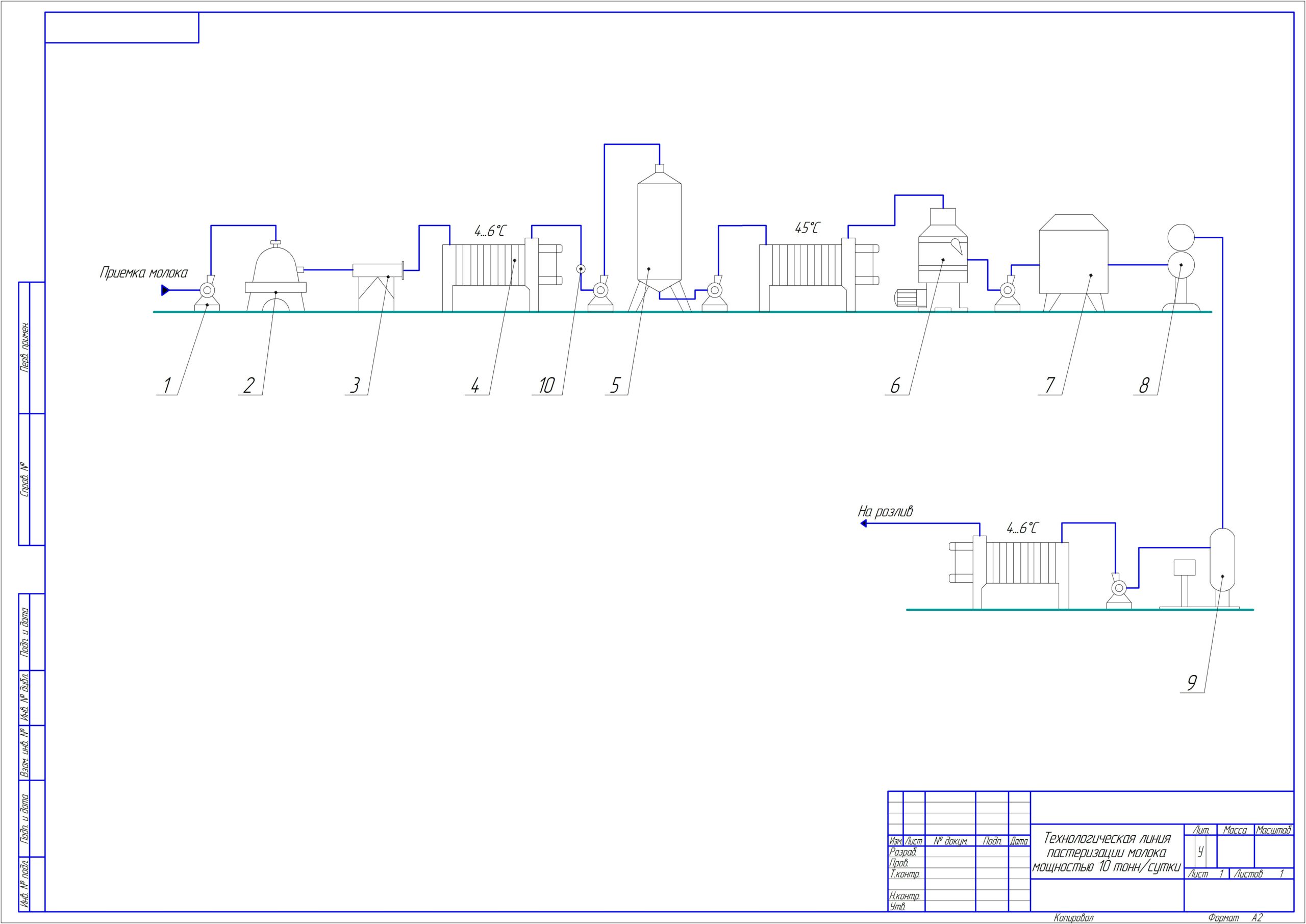Click the "На розлив" outlet label
Image resolution: width=1306 pixels, height=924 pixels.
(x=885, y=512)
